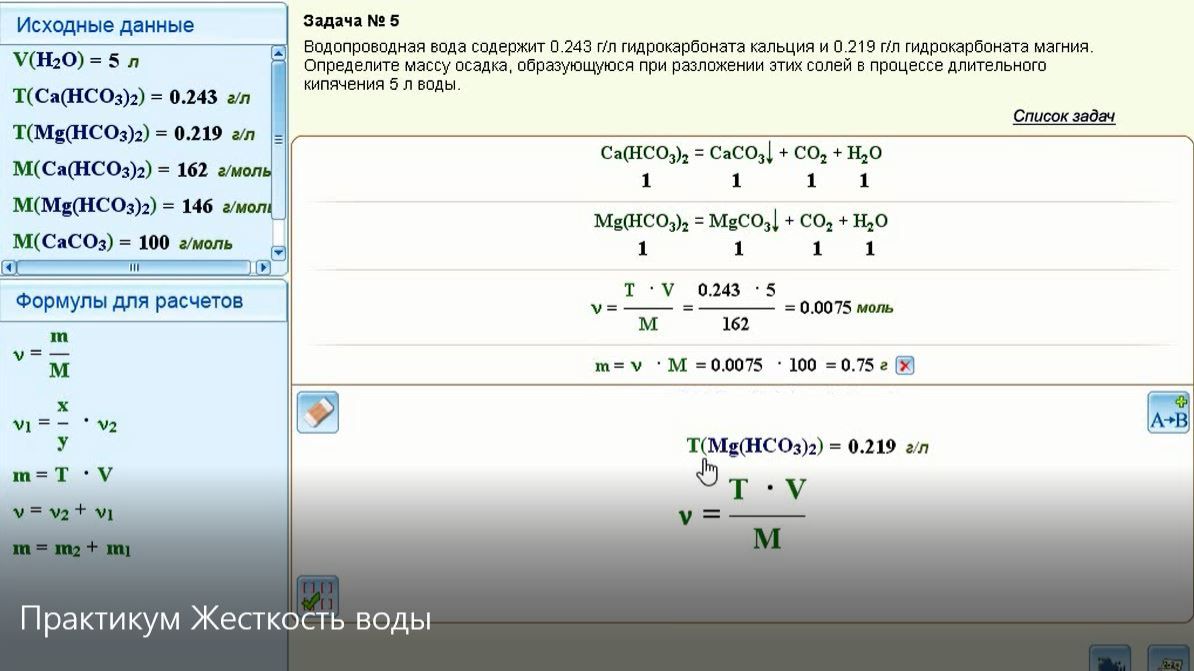Image resolution: width=1194 pixels, height=671 pixels.
Task: Click the Исходные данные panel header
Action: [105, 25]
